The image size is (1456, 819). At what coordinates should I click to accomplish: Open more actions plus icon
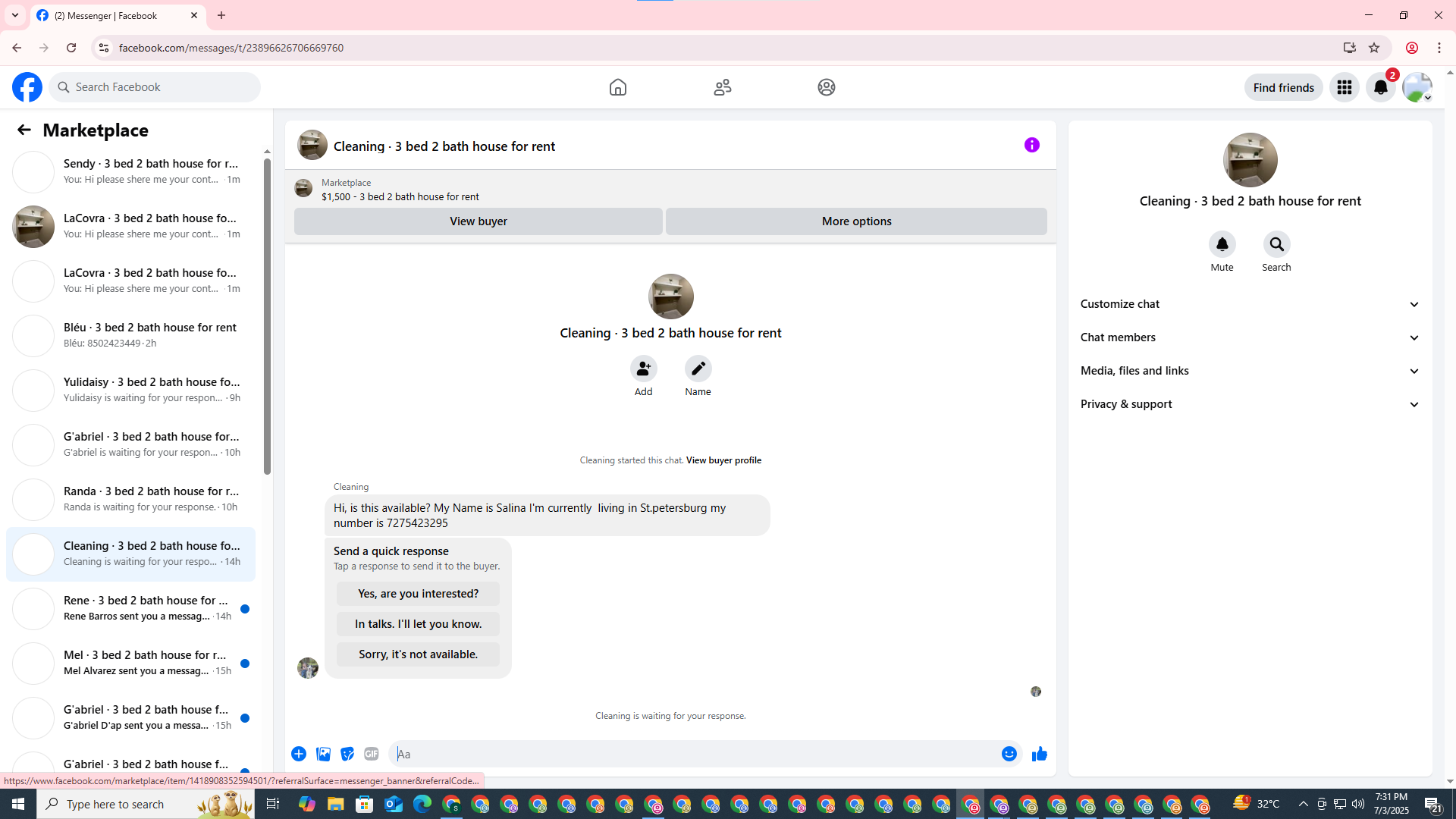point(299,754)
